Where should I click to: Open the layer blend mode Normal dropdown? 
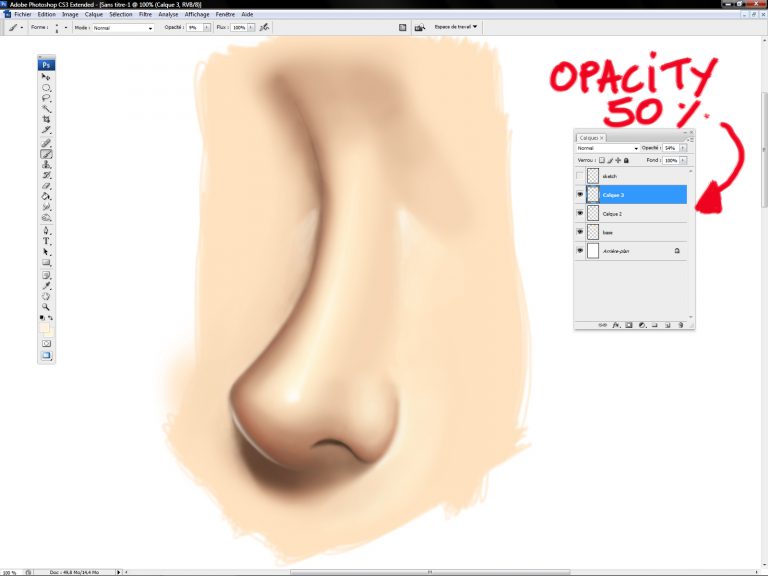pyautogui.click(x=607, y=148)
